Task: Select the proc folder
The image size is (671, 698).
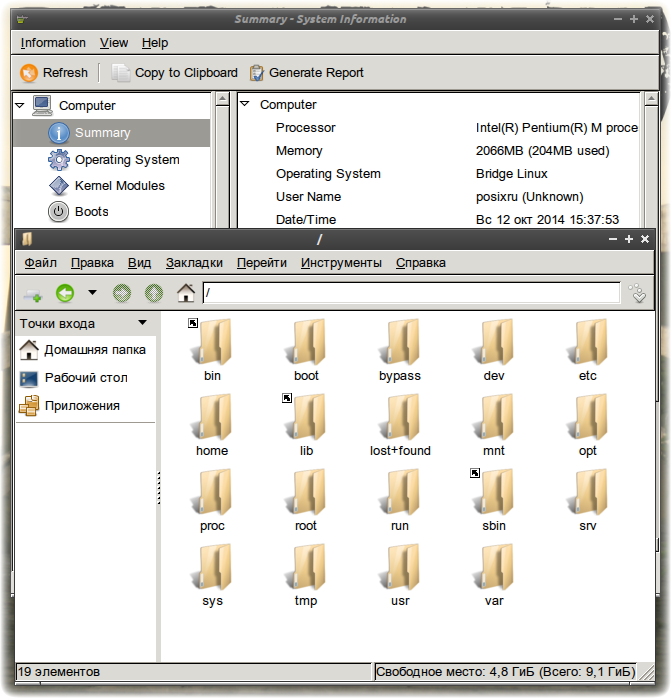Action: [212, 500]
